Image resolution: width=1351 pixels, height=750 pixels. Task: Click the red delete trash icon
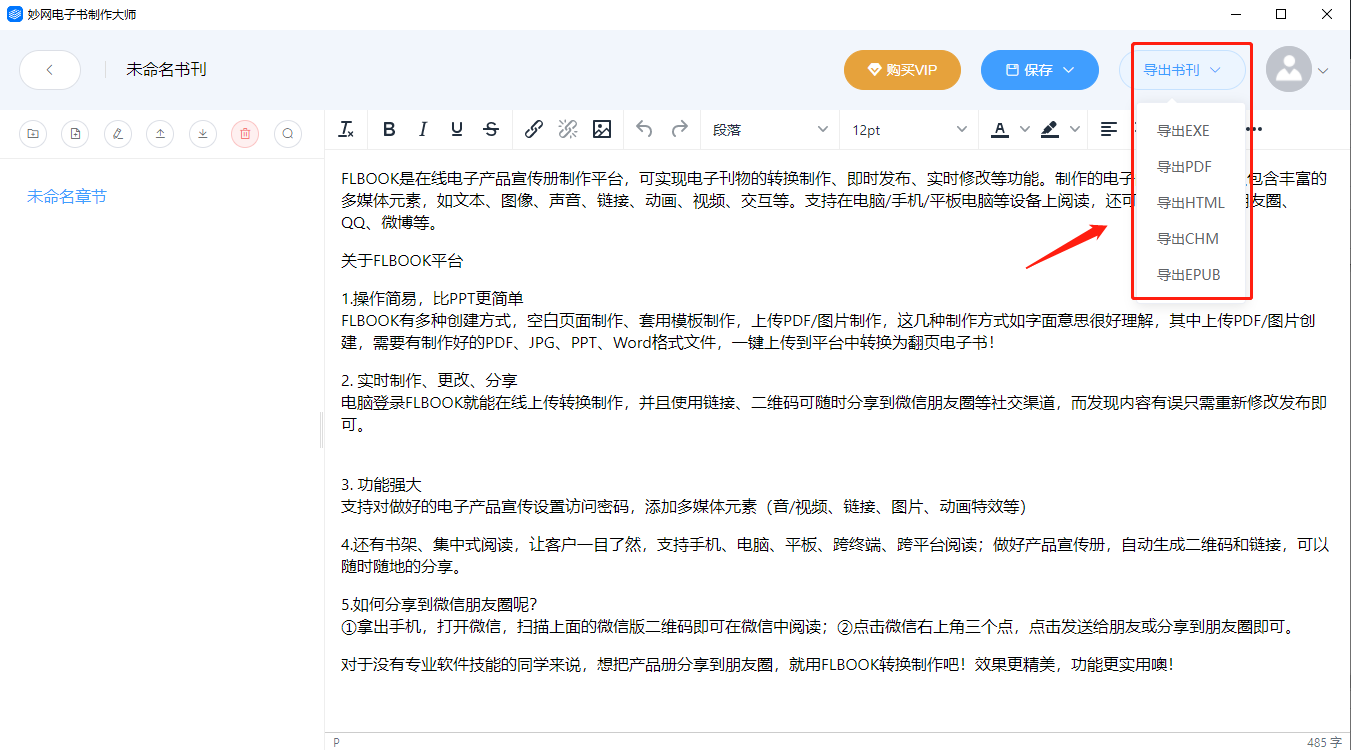245,133
